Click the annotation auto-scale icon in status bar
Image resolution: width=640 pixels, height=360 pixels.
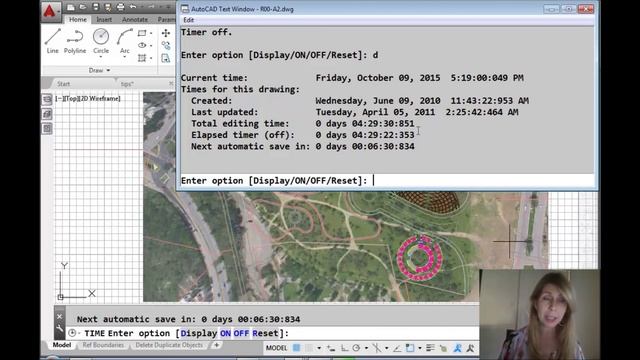pos(471,348)
